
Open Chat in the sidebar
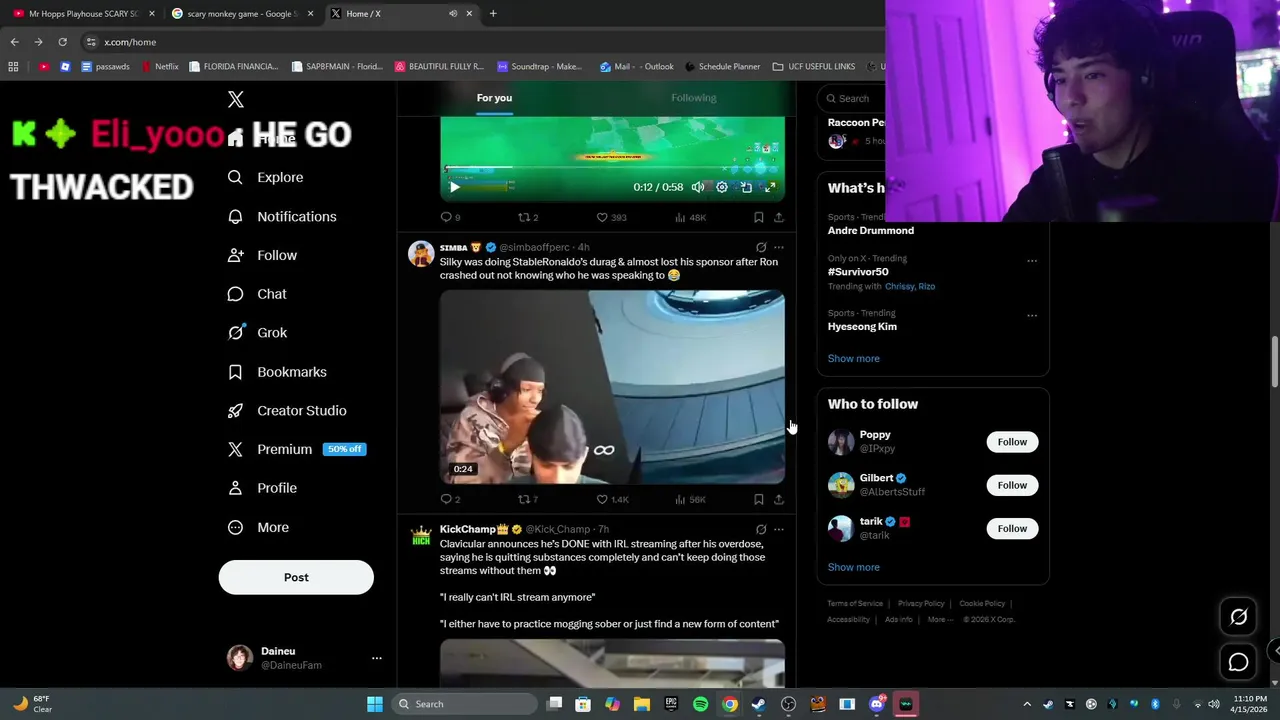pos(257,294)
